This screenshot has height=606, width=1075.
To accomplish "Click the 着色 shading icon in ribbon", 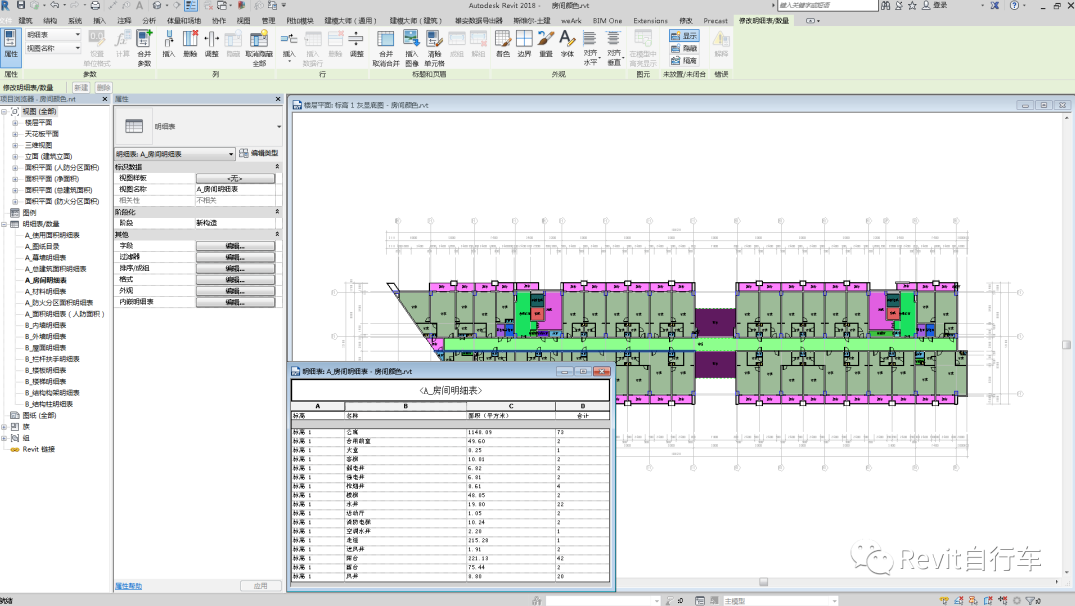I will (x=503, y=40).
